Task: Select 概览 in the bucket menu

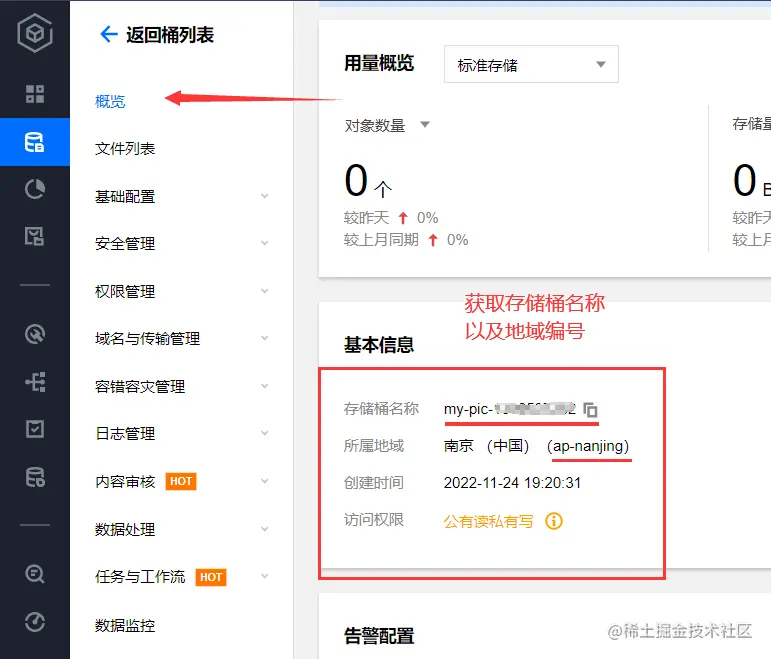Action: click(x=110, y=101)
